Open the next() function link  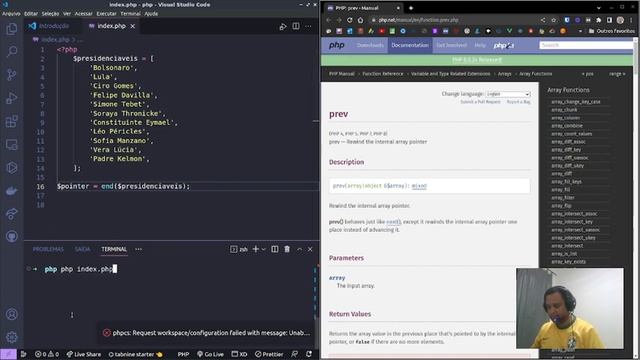pos(393,222)
